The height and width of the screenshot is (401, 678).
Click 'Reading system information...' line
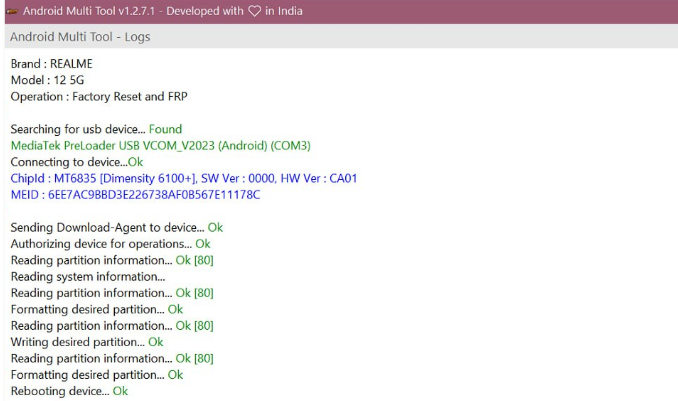(88, 277)
